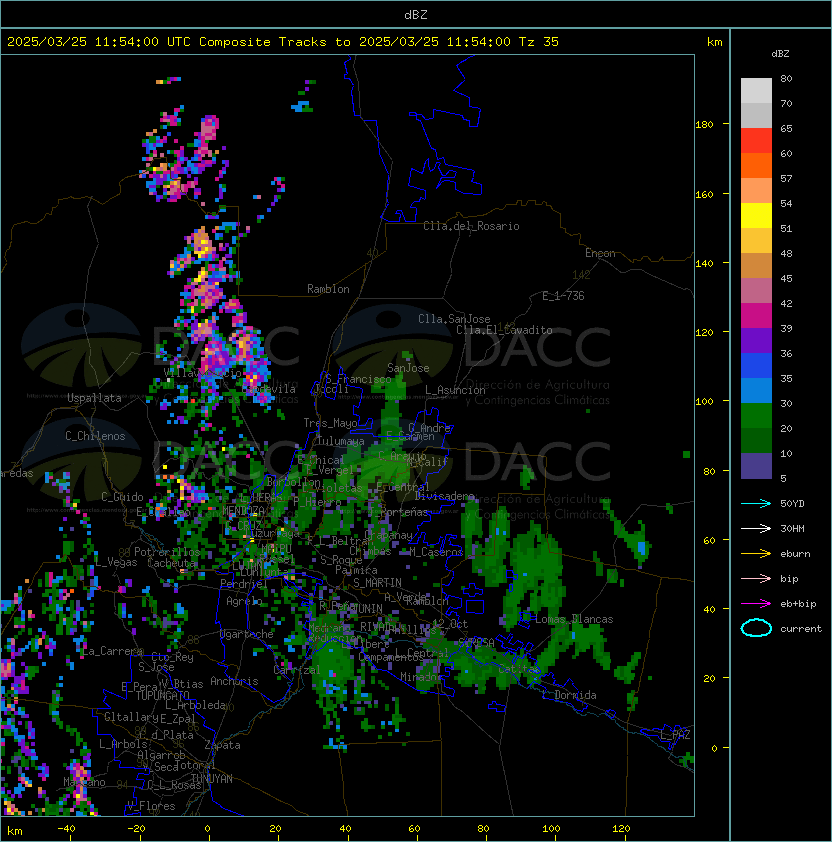Click the pink bip arrow icon

(x=756, y=578)
